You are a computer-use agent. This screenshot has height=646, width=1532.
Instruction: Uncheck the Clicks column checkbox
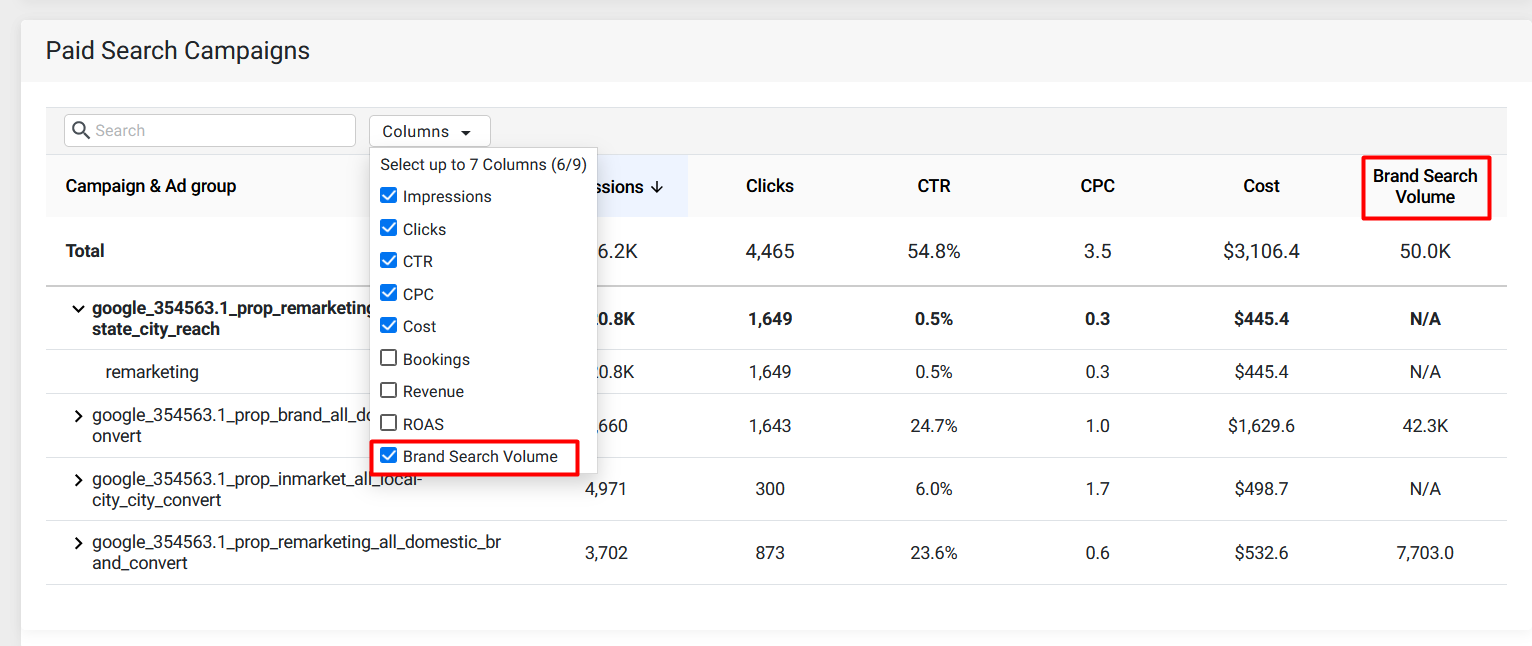(x=389, y=229)
